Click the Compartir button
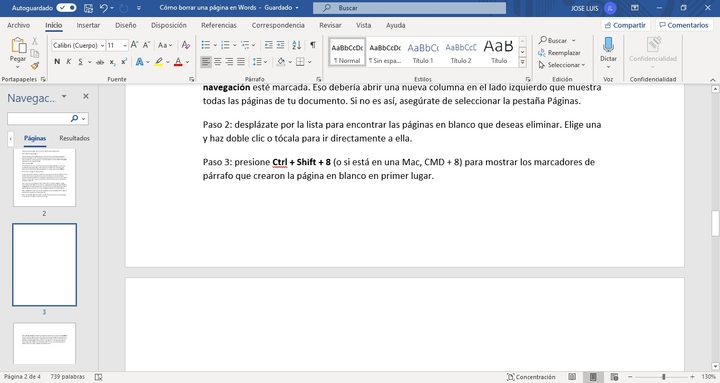Screen dimensions: 720x383 (625, 25)
